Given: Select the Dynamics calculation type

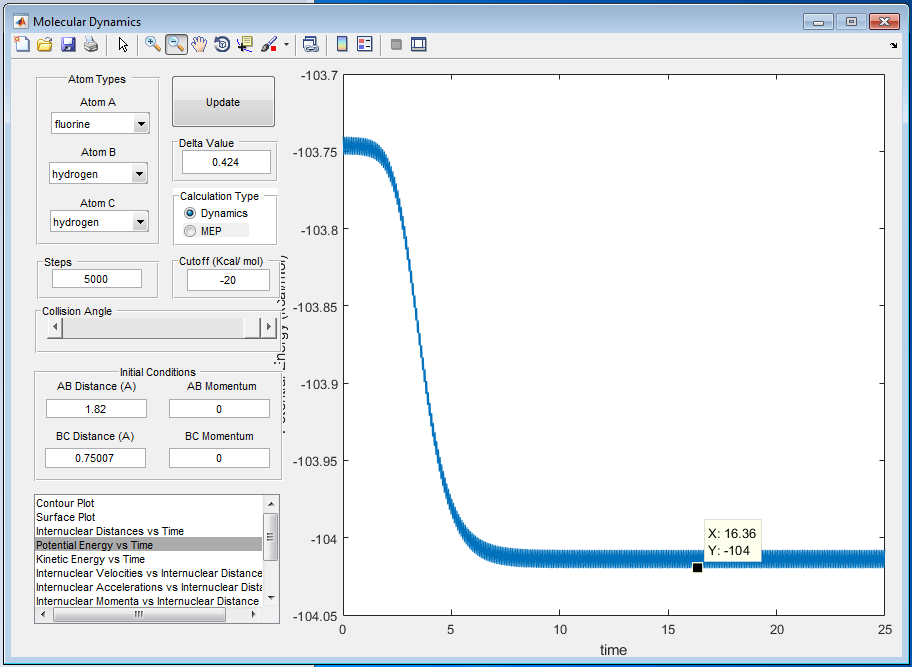Looking at the screenshot, I should [x=216, y=213].
